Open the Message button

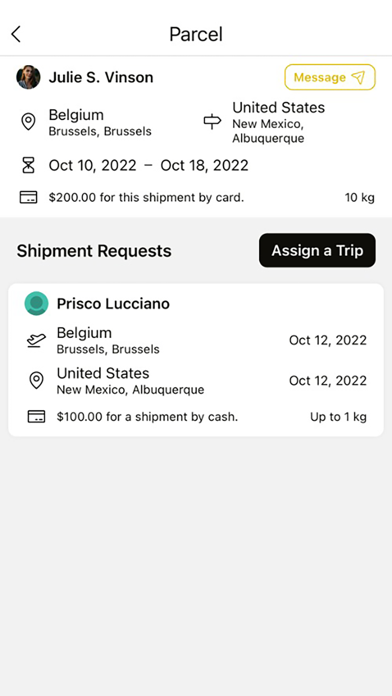point(330,77)
